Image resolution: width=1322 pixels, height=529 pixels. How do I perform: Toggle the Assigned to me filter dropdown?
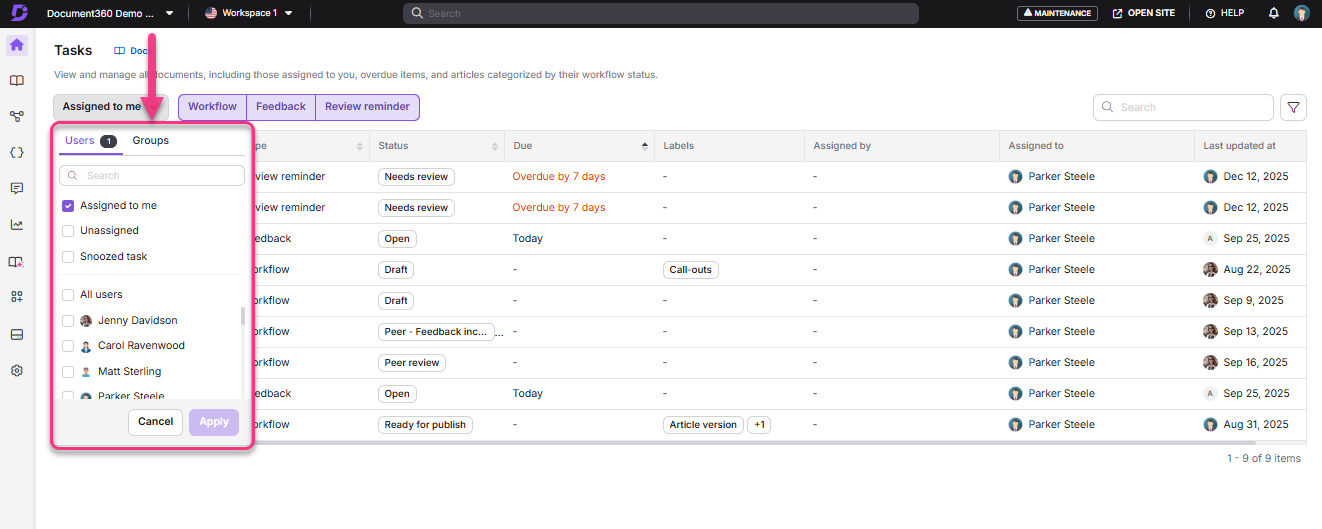point(110,107)
